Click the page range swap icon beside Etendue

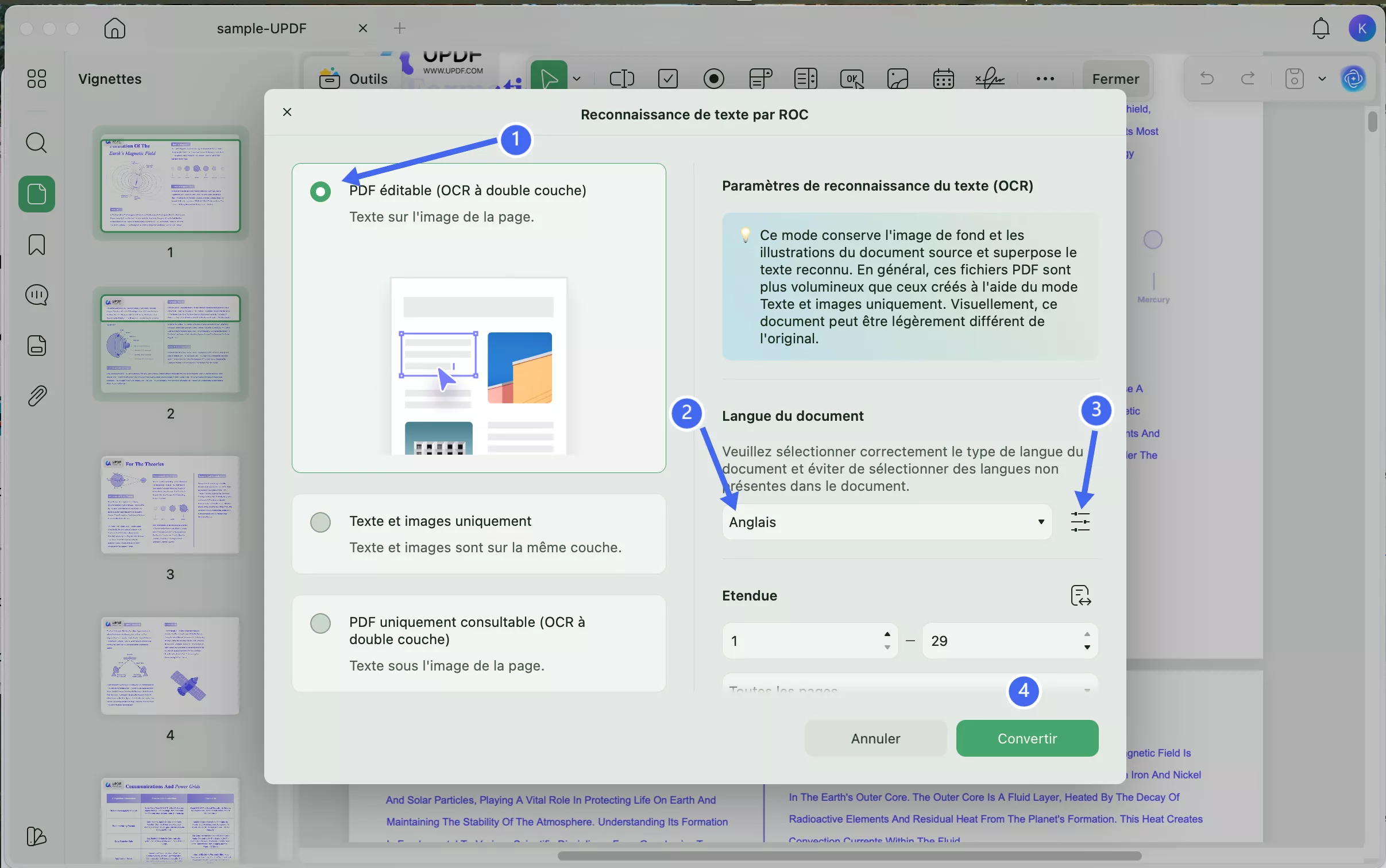[1080, 595]
